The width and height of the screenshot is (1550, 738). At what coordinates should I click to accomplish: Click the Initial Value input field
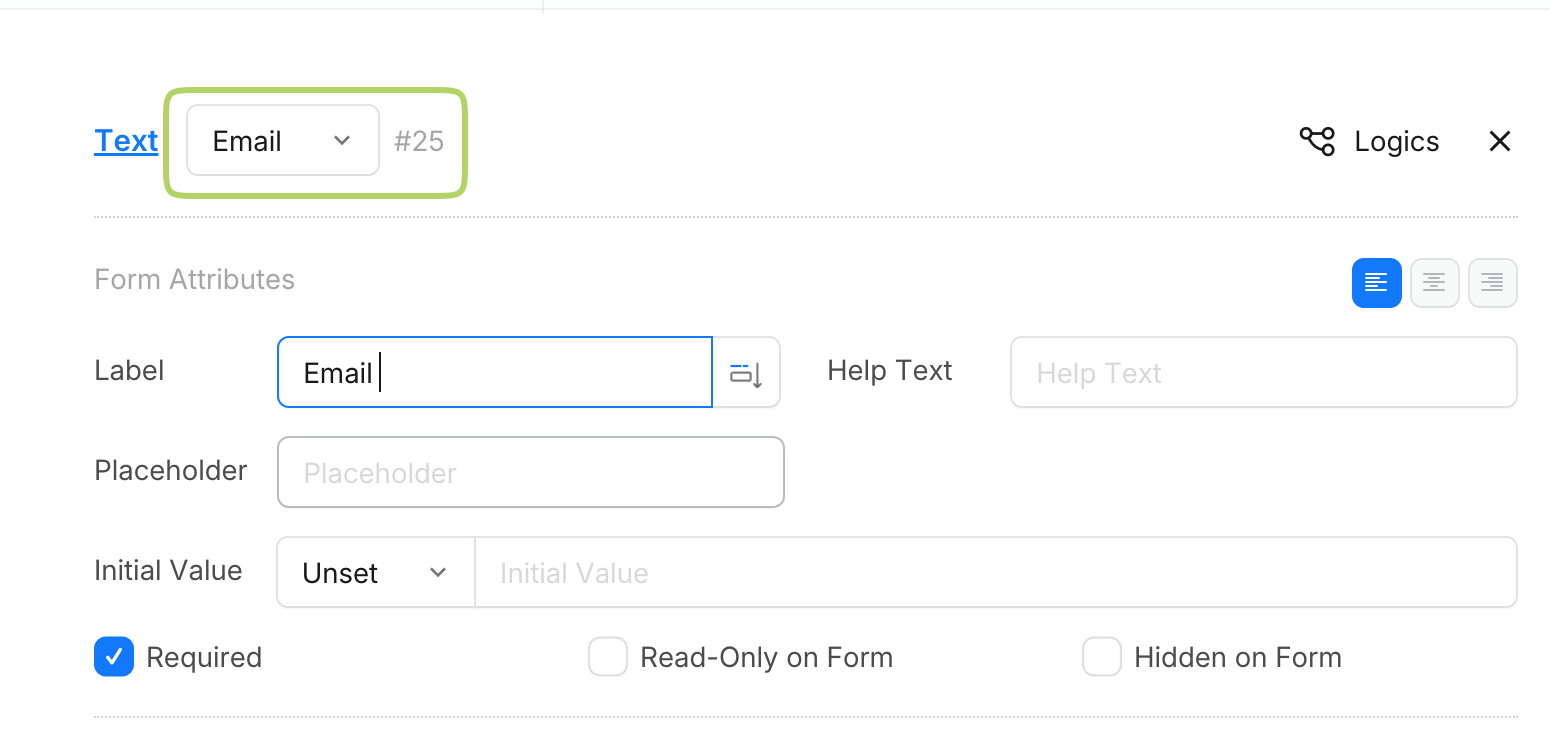pos(995,573)
